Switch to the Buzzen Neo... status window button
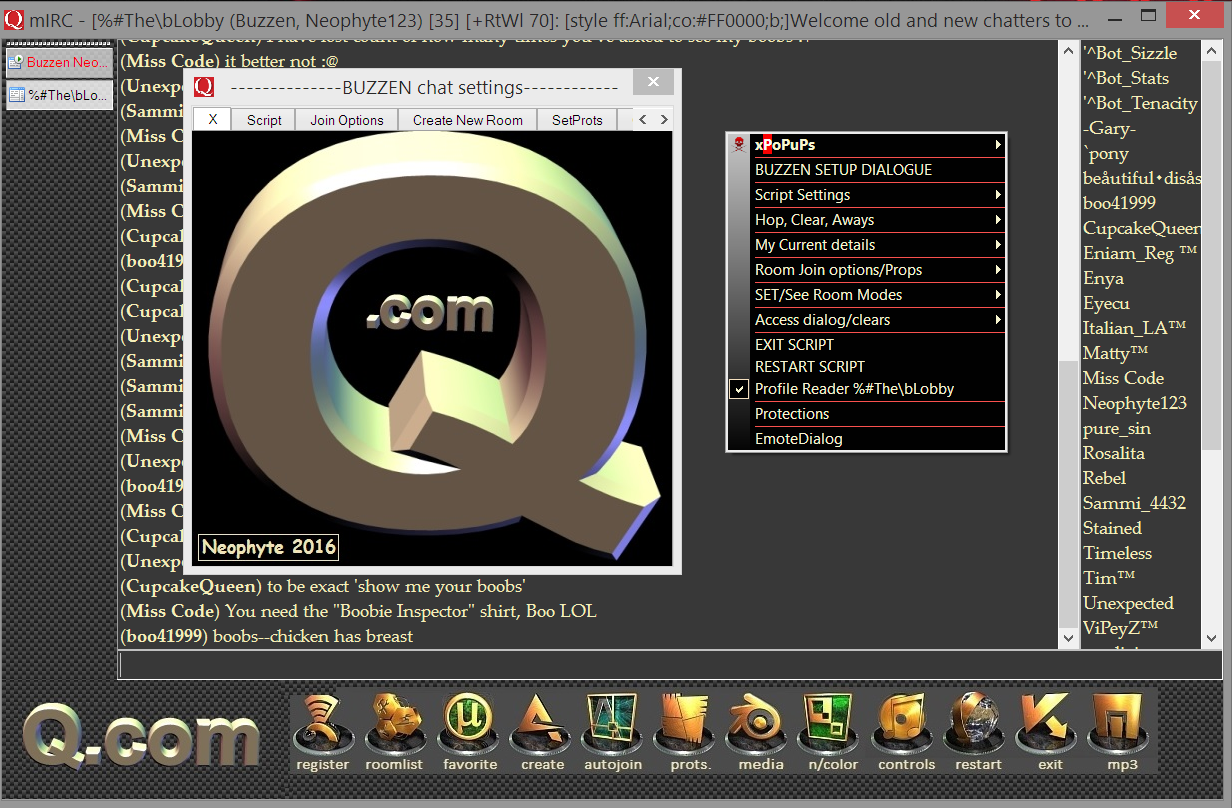Image resolution: width=1232 pixels, height=808 pixels. [59, 63]
